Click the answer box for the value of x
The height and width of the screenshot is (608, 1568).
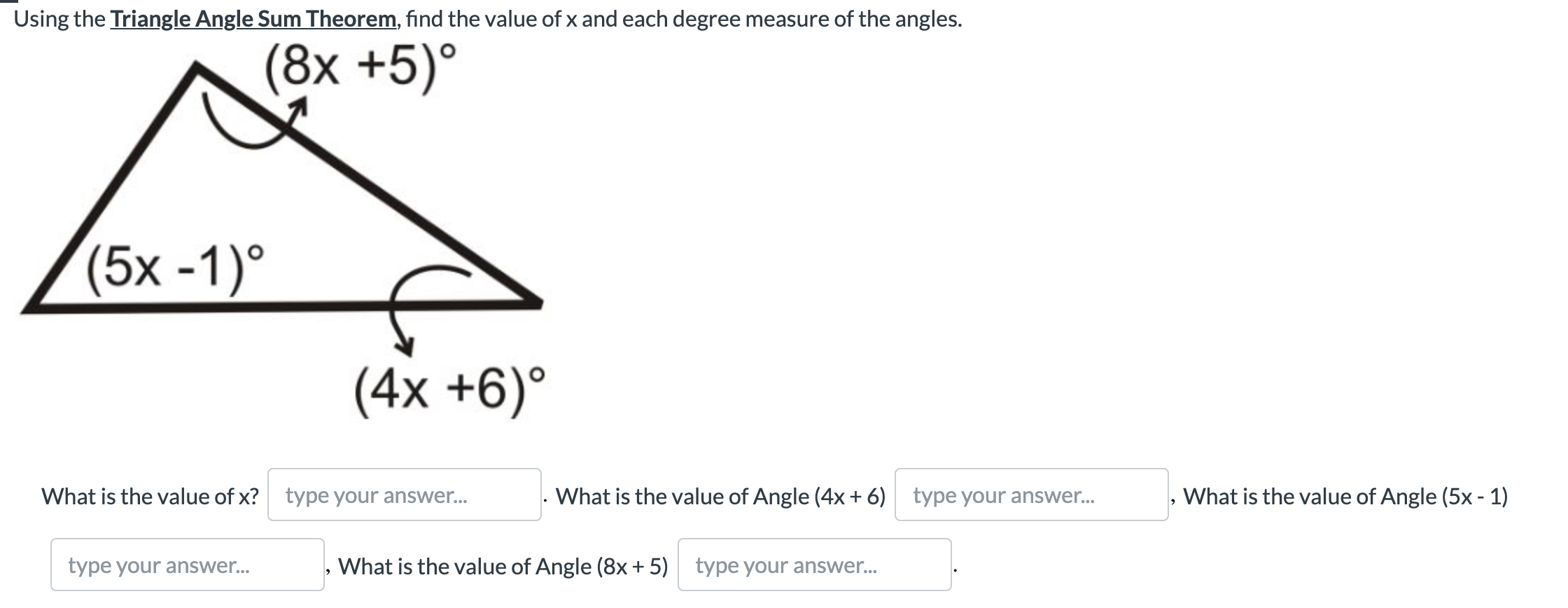[x=405, y=497]
